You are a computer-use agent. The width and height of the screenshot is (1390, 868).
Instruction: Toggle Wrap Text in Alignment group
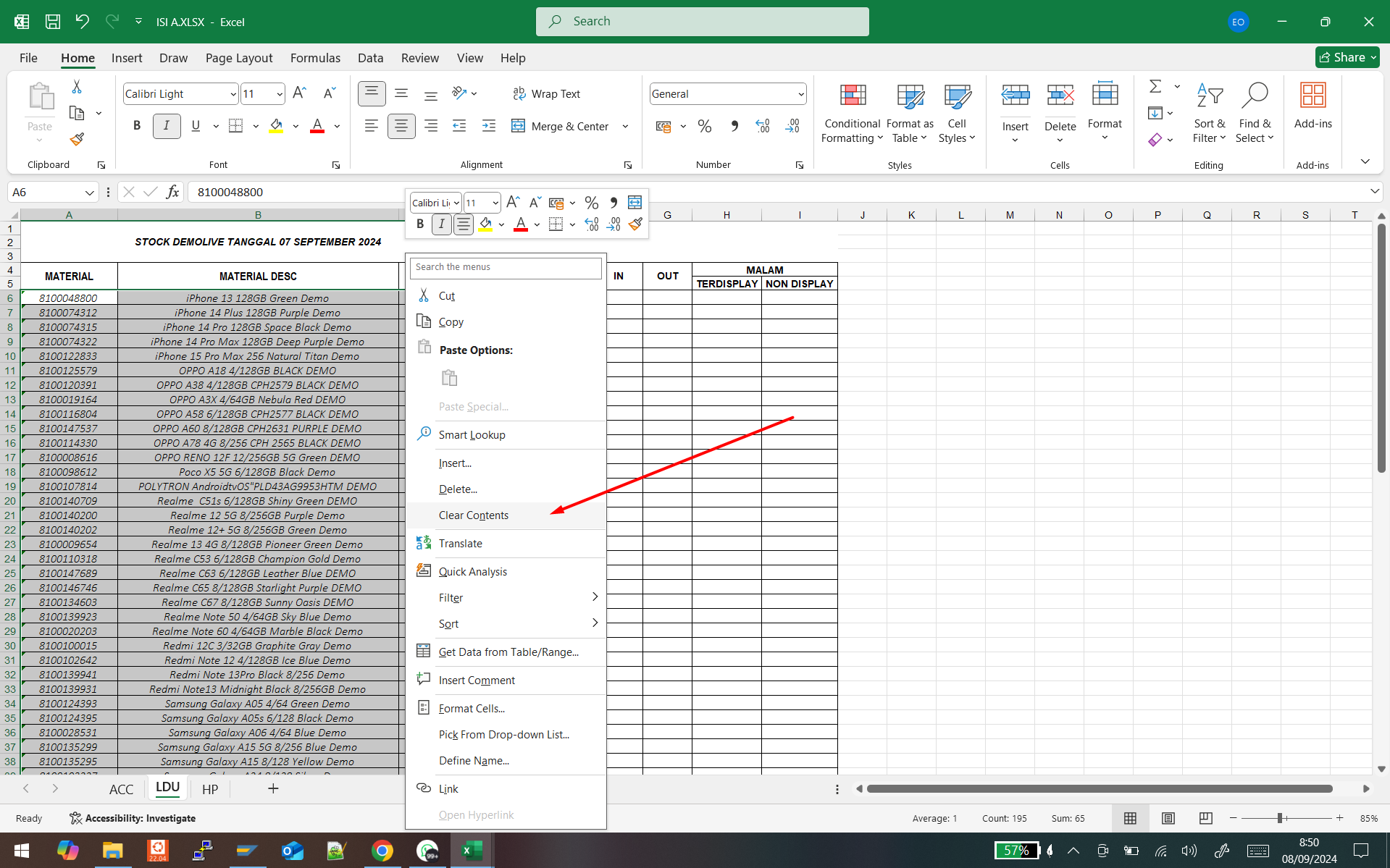click(x=547, y=93)
